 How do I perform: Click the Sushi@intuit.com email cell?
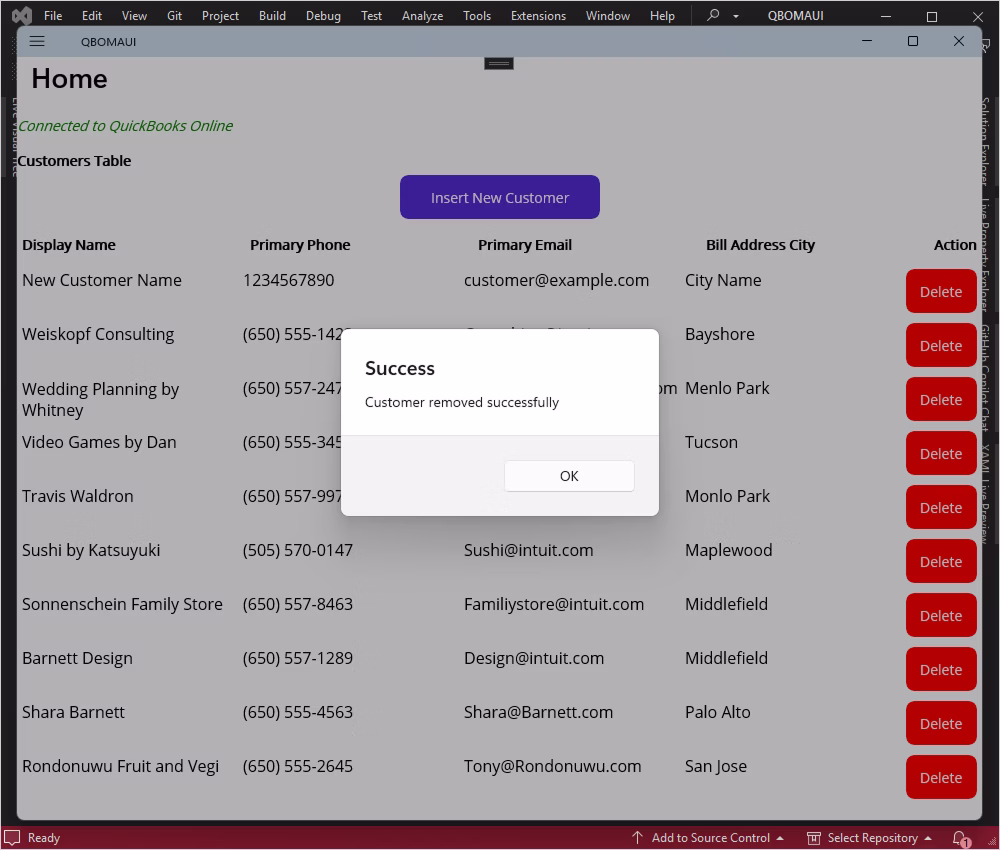click(528, 550)
